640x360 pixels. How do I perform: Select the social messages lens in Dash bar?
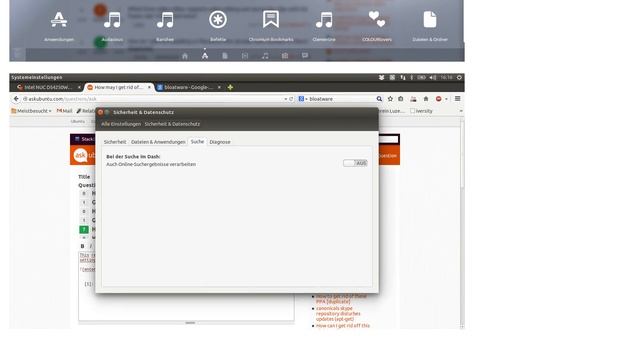(x=305, y=56)
